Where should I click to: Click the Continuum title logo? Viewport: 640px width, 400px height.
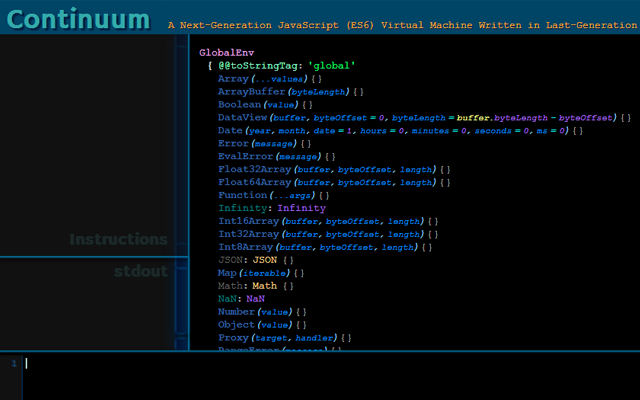pos(84,20)
